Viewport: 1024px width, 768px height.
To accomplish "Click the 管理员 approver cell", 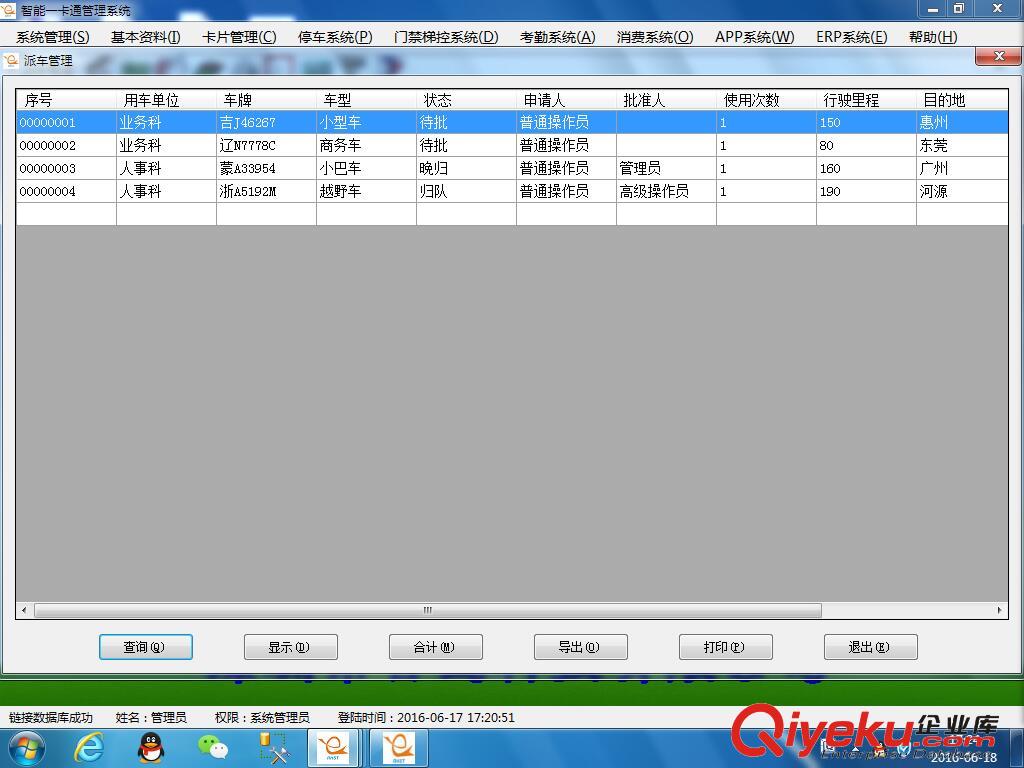I will (665, 168).
